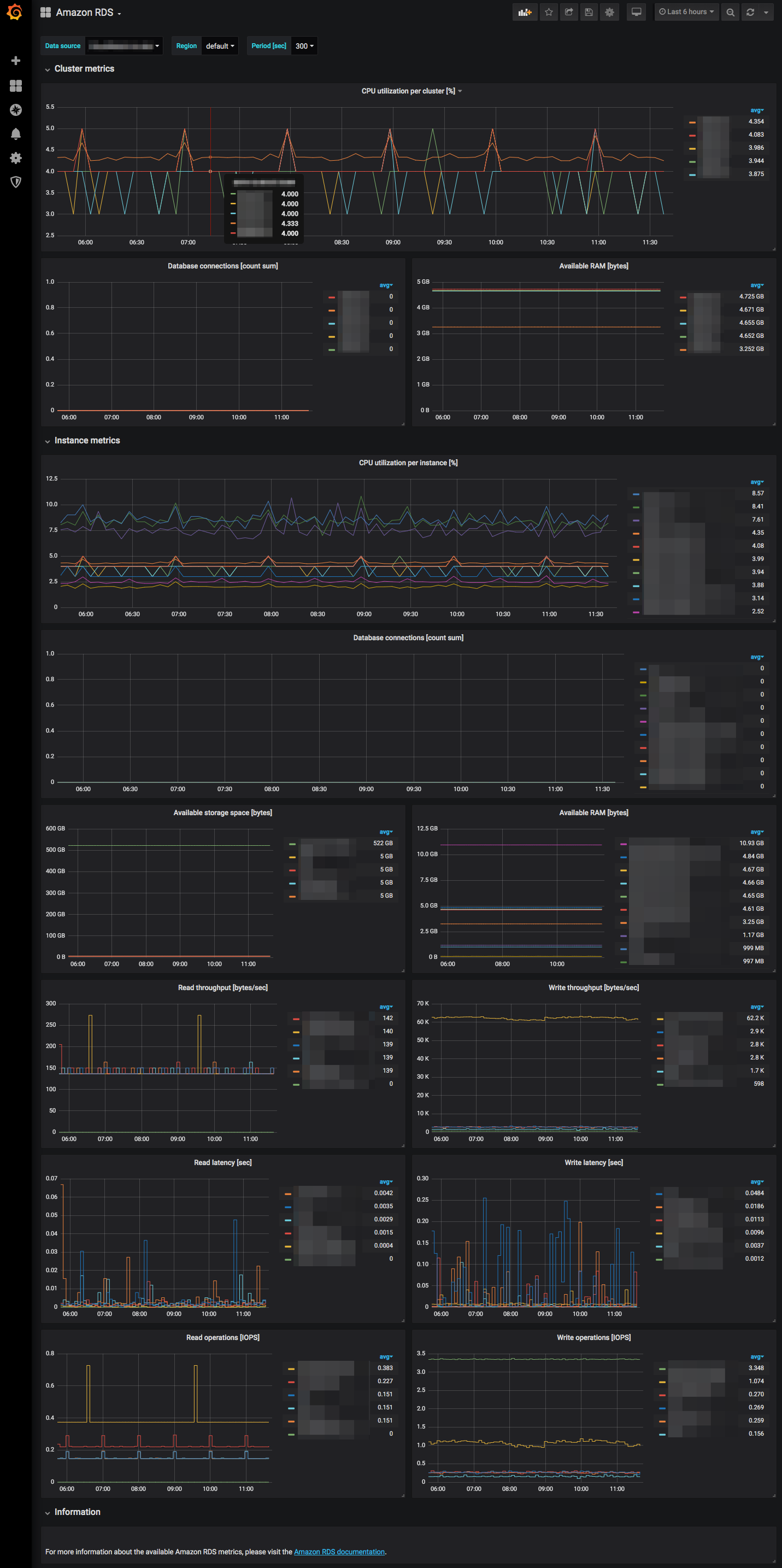782x1568 pixels.
Task: Sort Read throughput legend by avg
Action: tap(386, 1007)
